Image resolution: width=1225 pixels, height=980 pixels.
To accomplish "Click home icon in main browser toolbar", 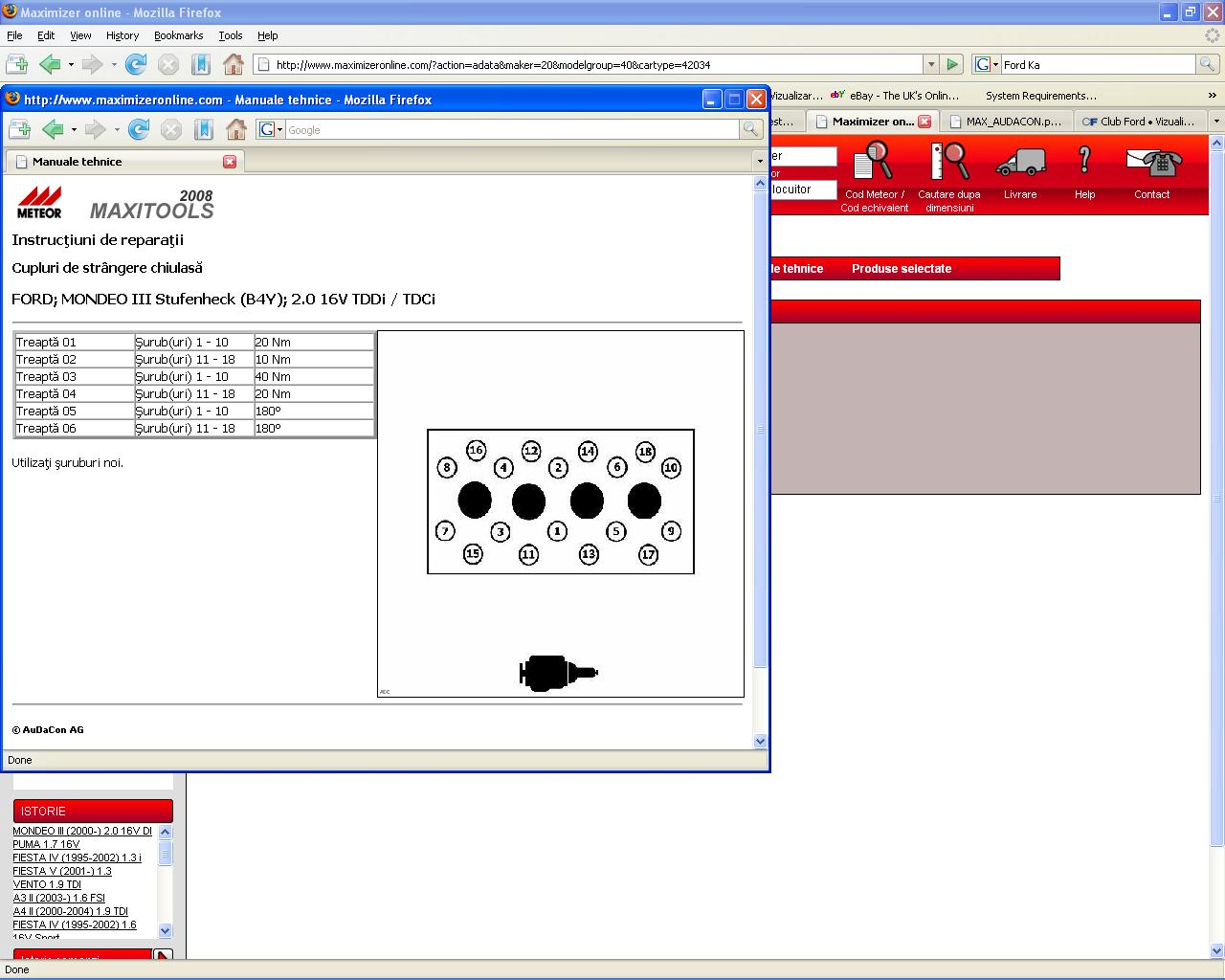I will [233, 64].
